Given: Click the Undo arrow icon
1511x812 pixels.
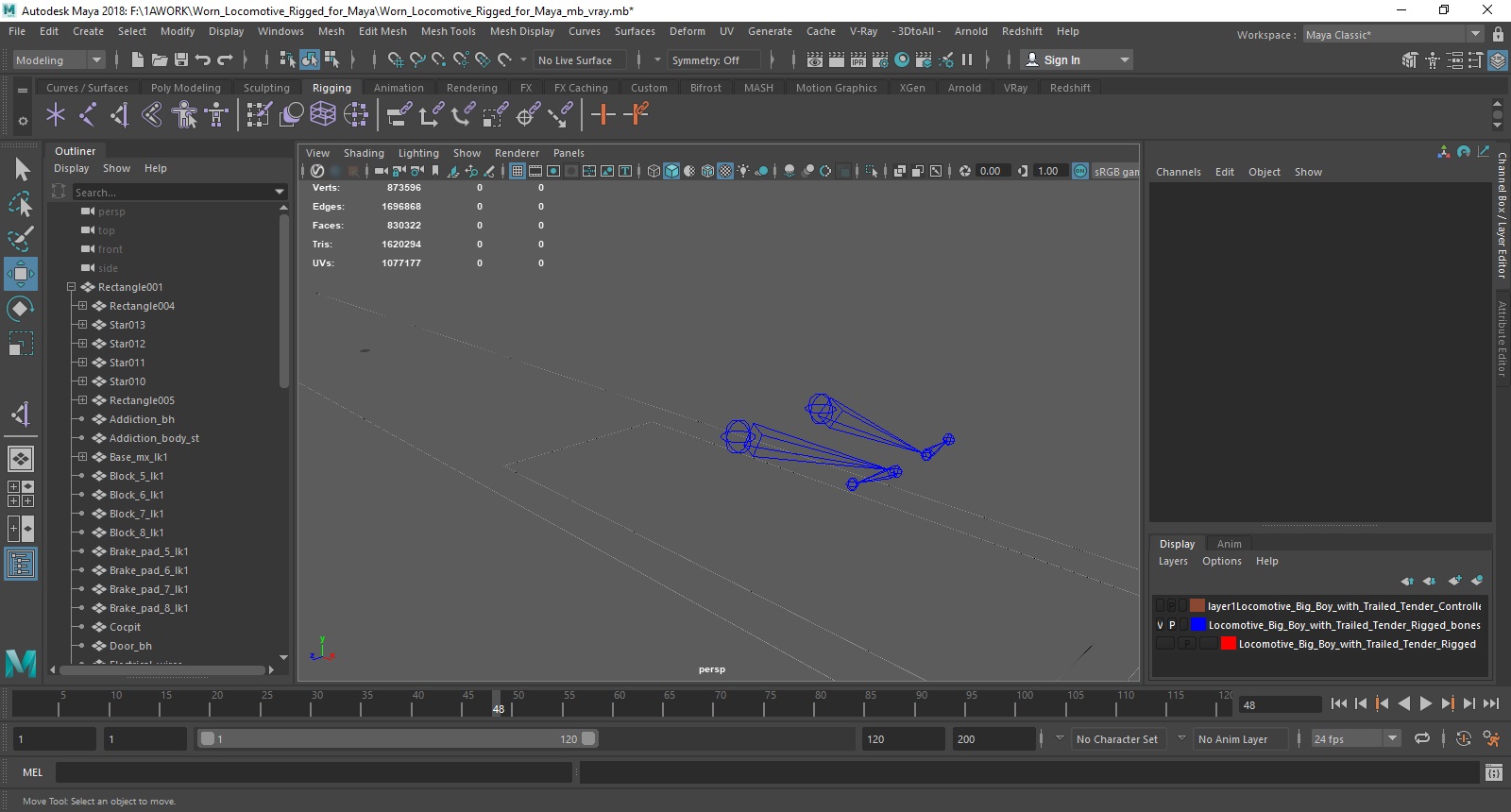Looking at the screenshot, I should [x=203, y=59].
